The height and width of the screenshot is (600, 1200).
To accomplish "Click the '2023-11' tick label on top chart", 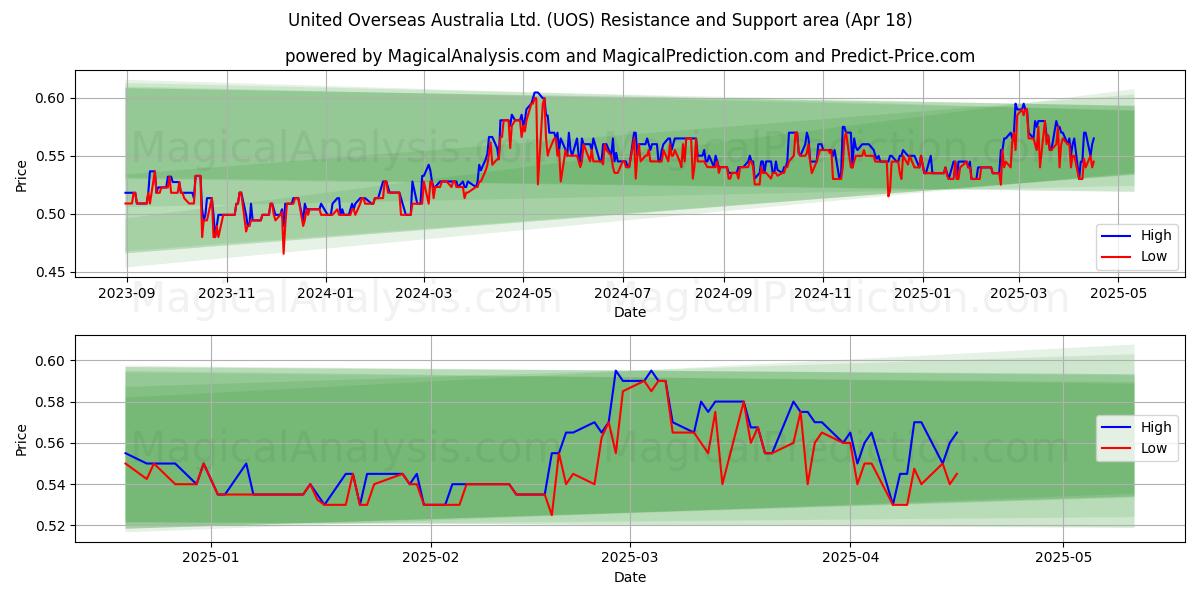I will (226, 295).
